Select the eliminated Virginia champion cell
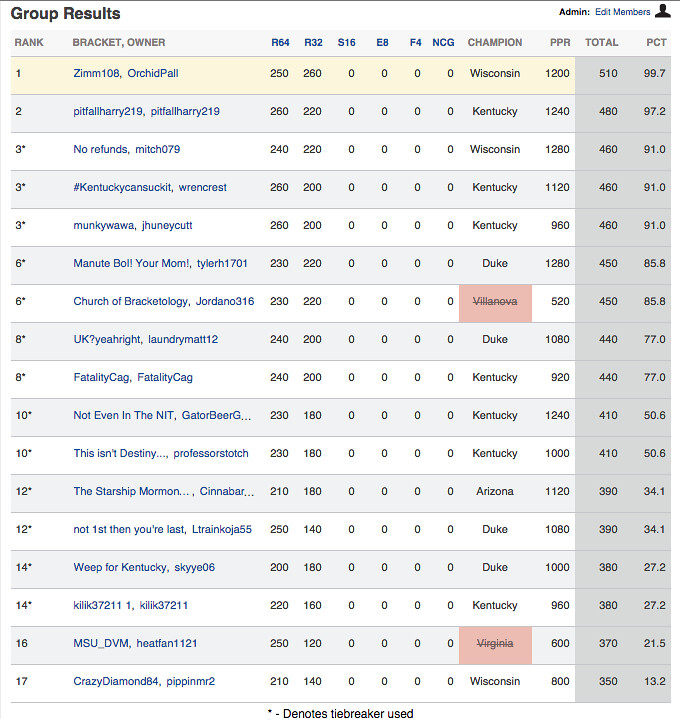Screen dimensions: 680x719 click(x=495, y=645)
